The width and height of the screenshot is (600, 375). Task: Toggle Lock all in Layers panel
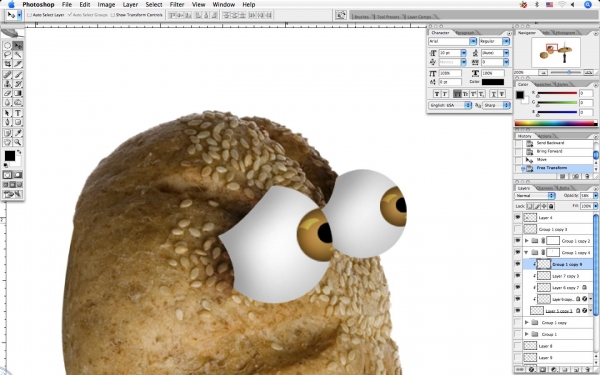551,206
